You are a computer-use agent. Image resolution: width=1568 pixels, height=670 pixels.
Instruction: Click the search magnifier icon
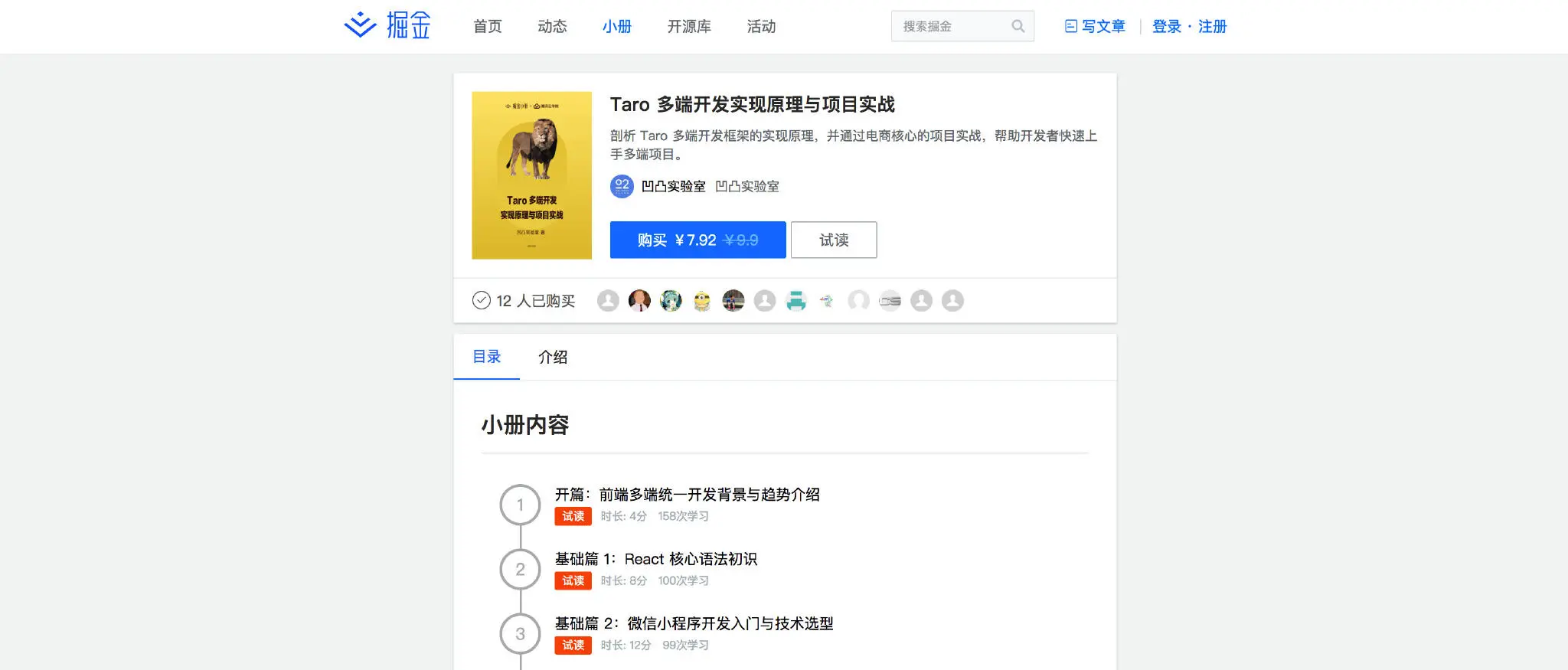[1018, 26]
